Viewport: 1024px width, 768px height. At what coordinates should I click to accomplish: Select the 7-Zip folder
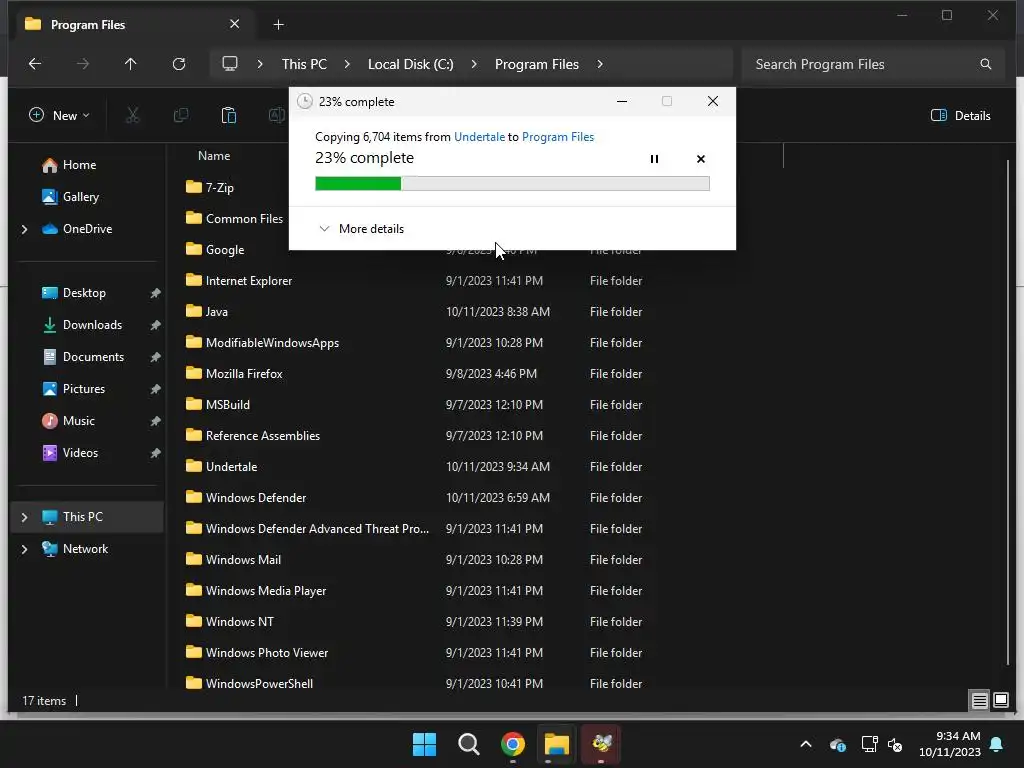(219, 187)
